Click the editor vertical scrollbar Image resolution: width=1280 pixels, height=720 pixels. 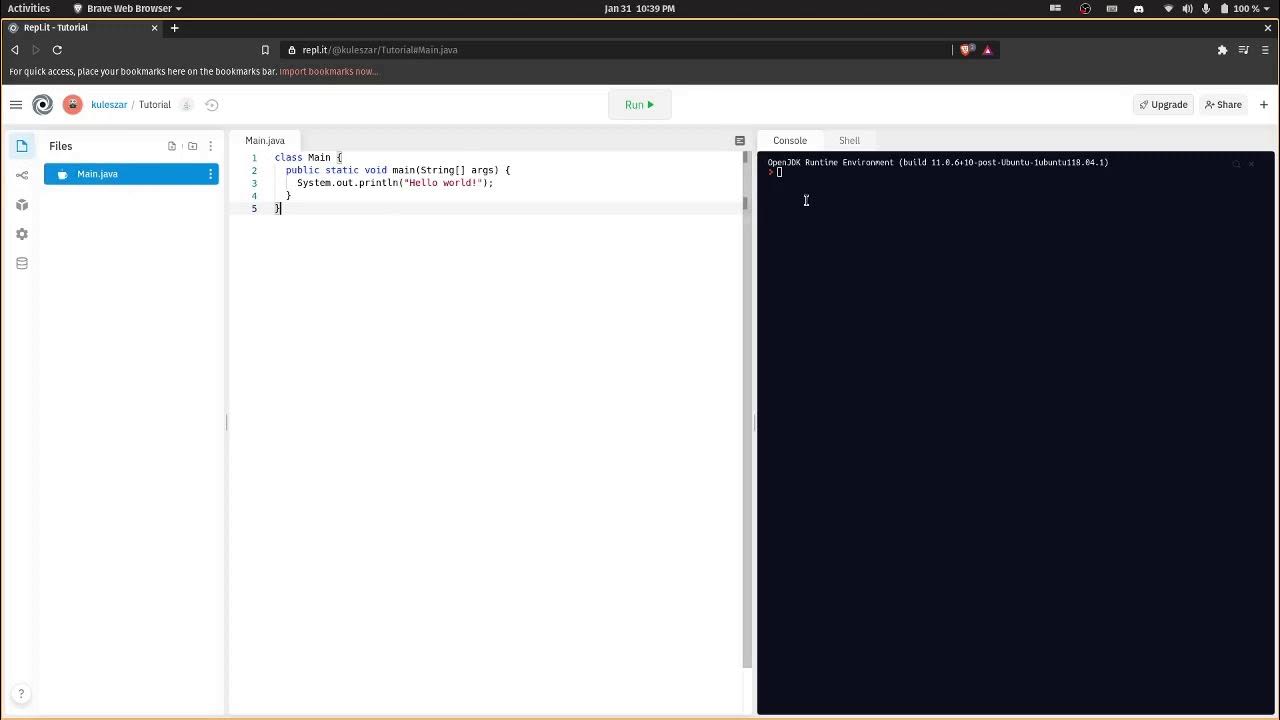click(x=746, y=410)
